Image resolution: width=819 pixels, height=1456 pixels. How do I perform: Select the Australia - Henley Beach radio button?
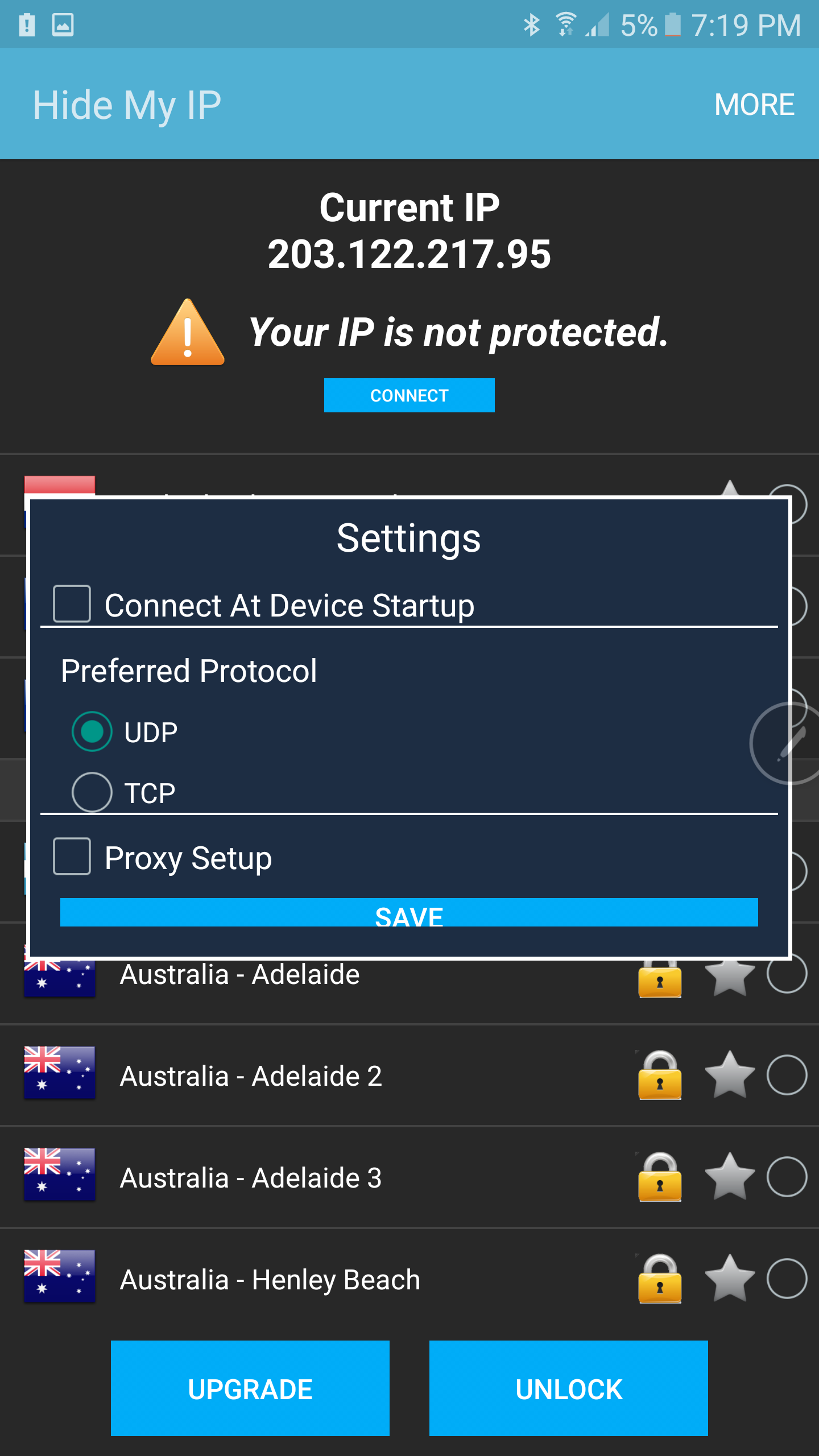click(x=787, y=1278)
